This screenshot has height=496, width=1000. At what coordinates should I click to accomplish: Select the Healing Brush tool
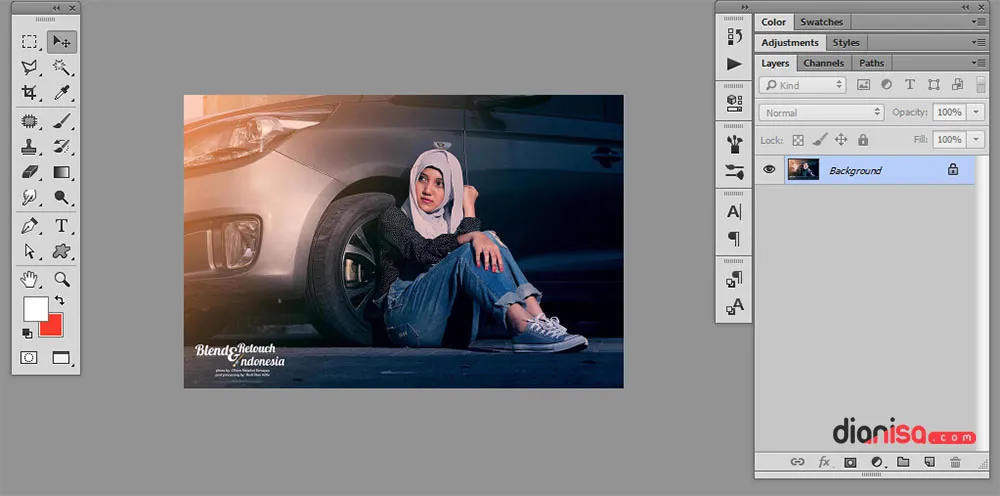tap(29, 121)
